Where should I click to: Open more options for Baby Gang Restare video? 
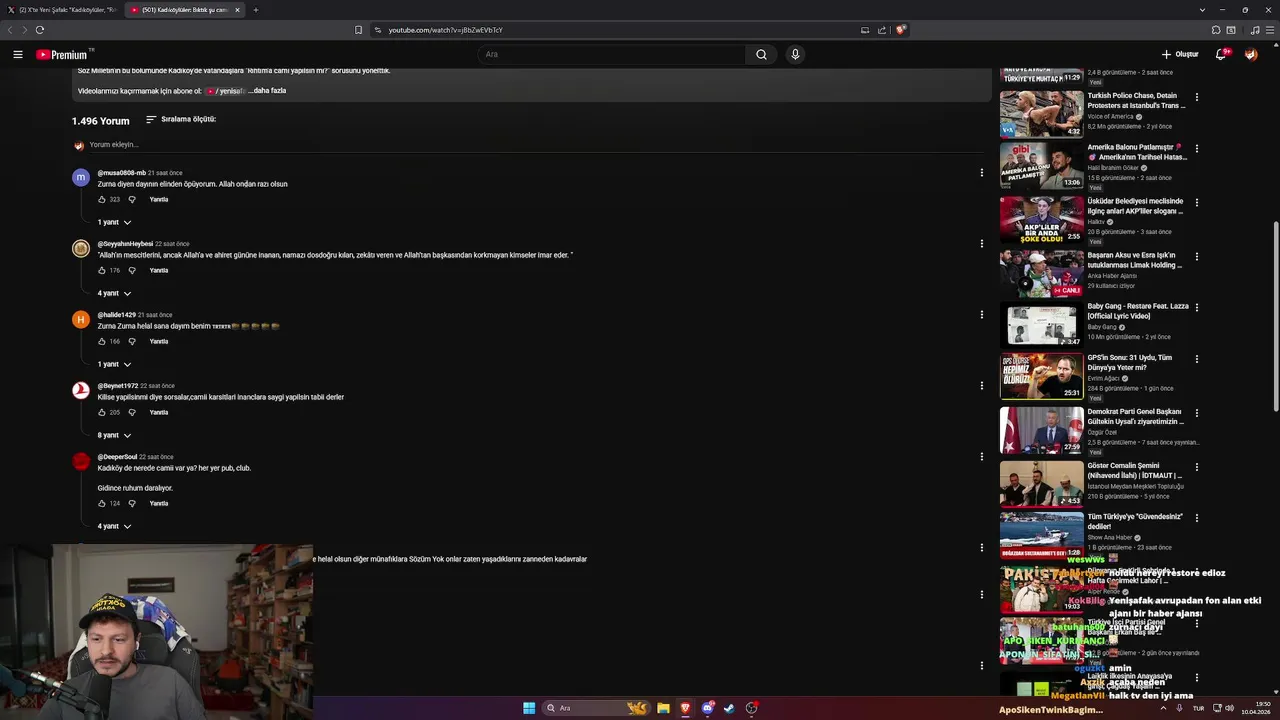(x=1196, y=307)
